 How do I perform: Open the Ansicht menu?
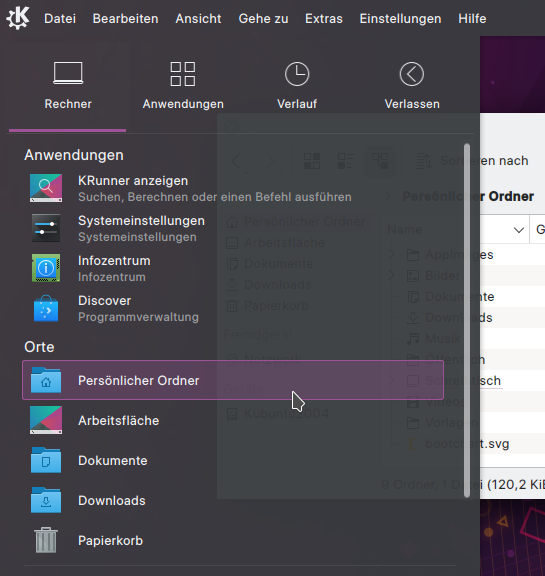198,19
